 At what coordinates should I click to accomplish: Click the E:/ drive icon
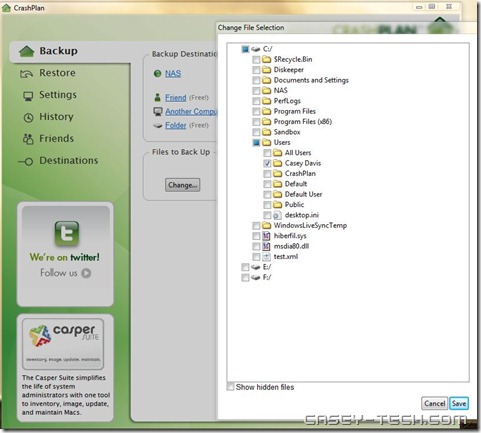(256, 267)
